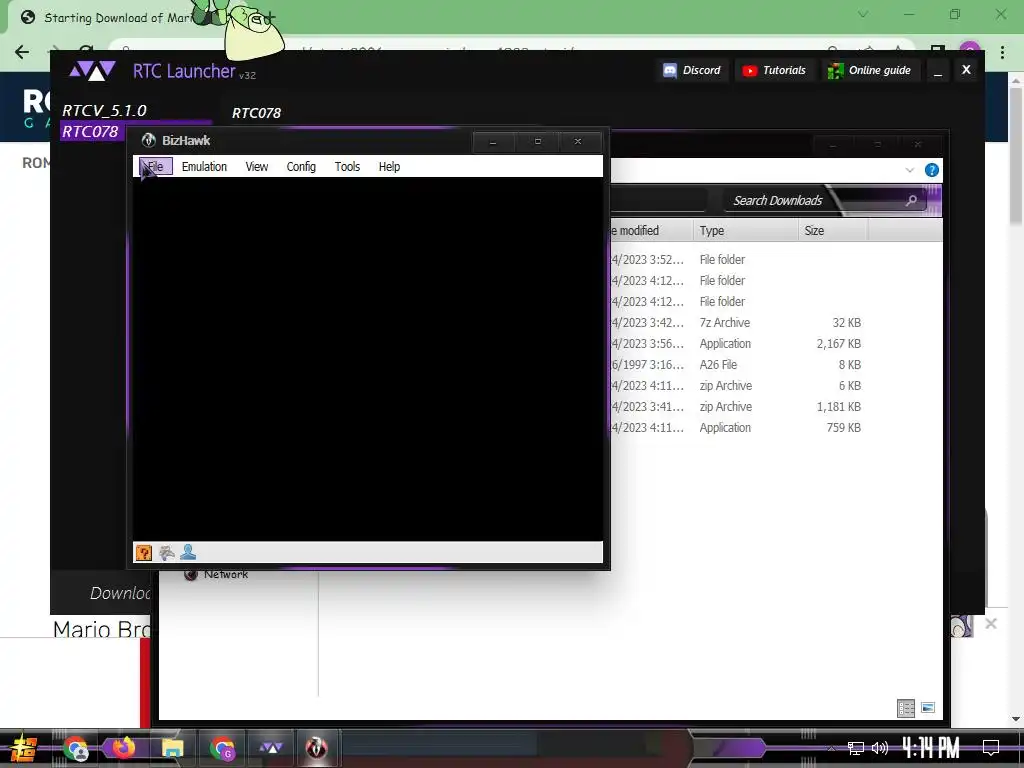Sort by the Type column header
The height and width of the screenshot is (768, 1024).
[746, 231]
